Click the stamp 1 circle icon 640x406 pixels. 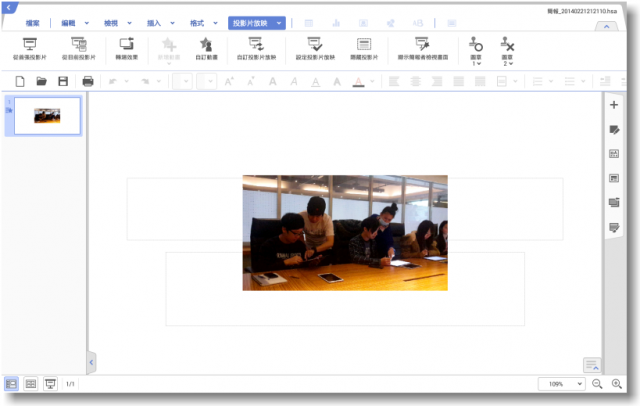click(476, 44)
